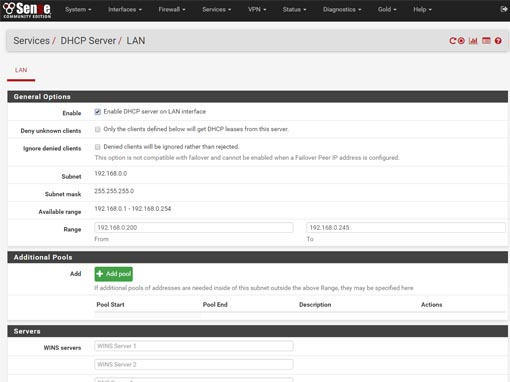Screen dimensions: 510x382
Task: Click the Range To field showing 192.168.0.245
Action: 406,228
